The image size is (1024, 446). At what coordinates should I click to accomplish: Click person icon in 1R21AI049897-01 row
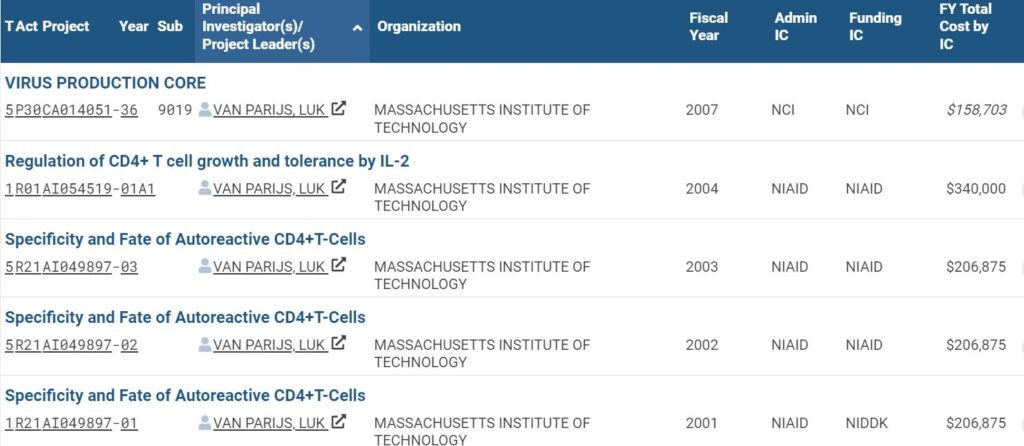(x=205, y=422)
